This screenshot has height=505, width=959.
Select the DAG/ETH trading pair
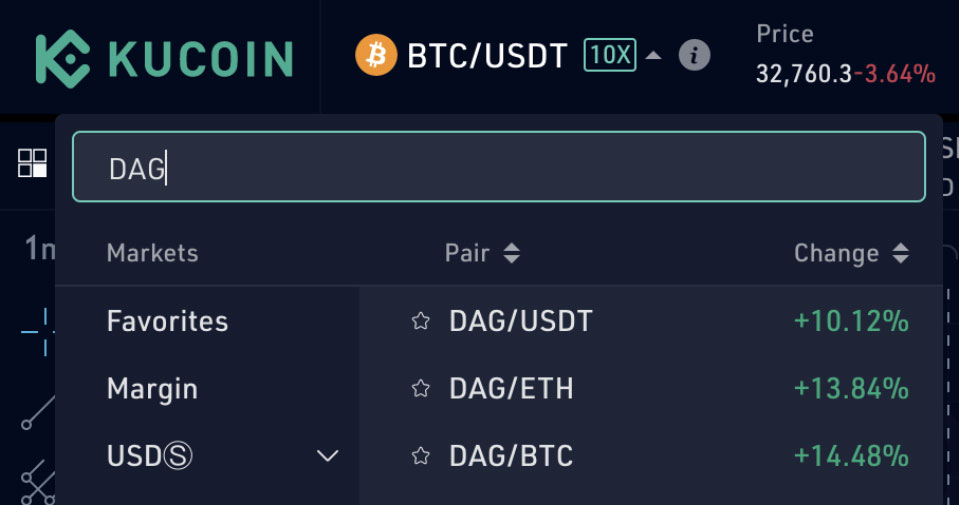pos(511,388)
